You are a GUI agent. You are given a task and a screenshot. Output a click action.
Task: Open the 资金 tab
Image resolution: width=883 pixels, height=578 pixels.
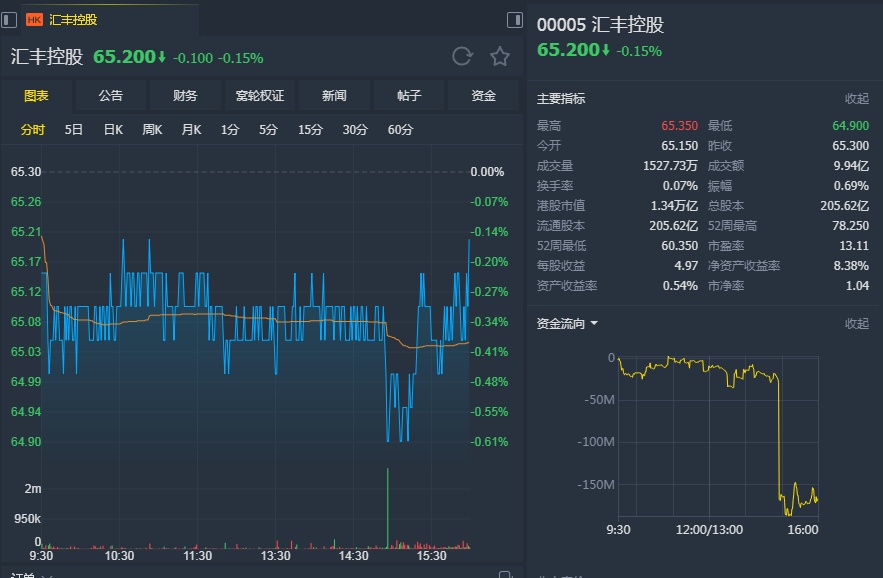tap(483, 96)
